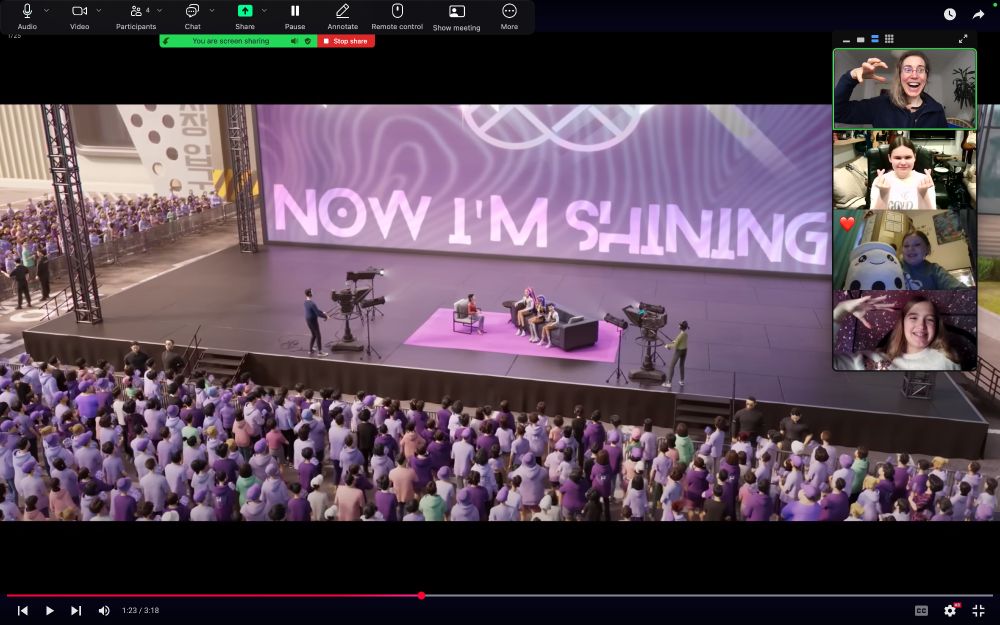Select the second participant video thumbnail
Viewport: 1000px width, 625px height.
click(904, 170)
